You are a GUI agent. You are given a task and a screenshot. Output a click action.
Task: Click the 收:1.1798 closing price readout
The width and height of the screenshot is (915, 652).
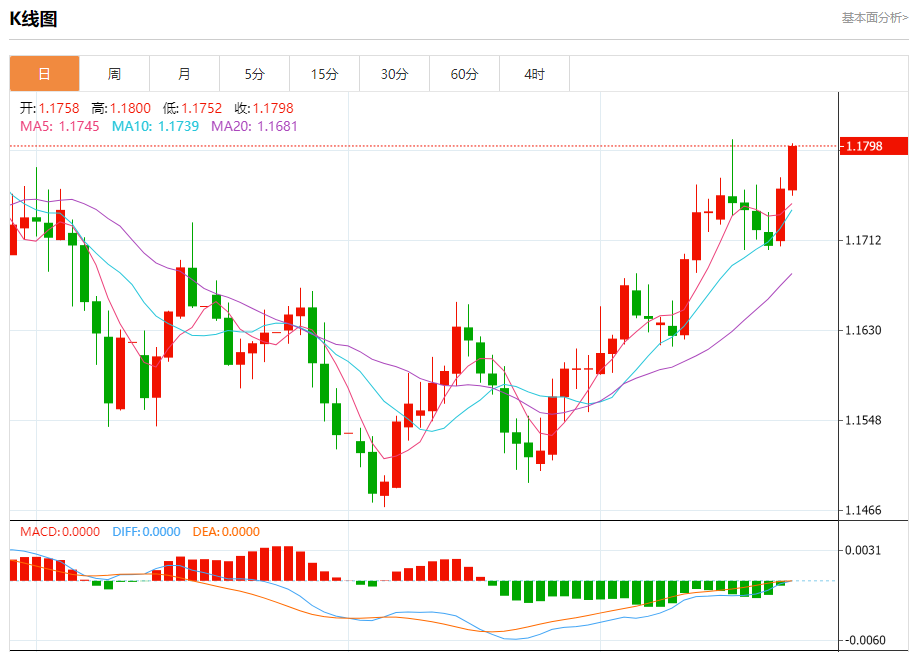click(x=264, y=108)
